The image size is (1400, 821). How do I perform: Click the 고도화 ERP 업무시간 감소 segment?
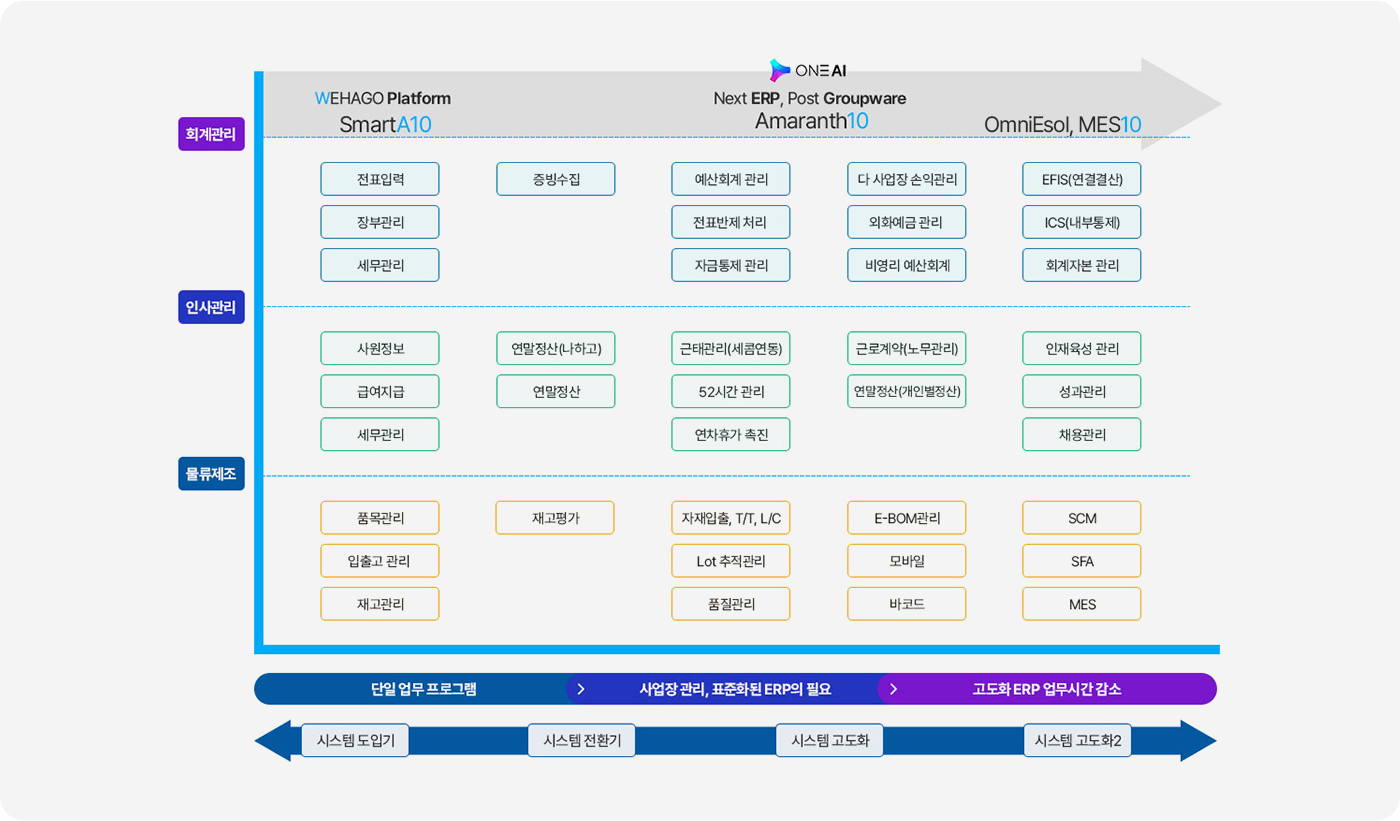coord(1047,689)
